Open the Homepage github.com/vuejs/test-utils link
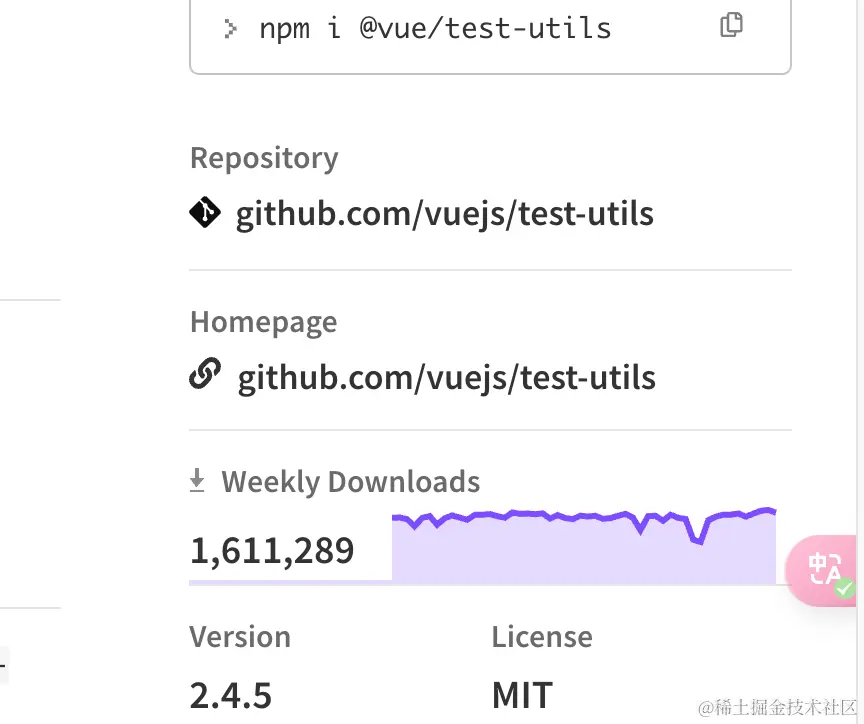The image size is (864, 724). (x=446, y=378)
